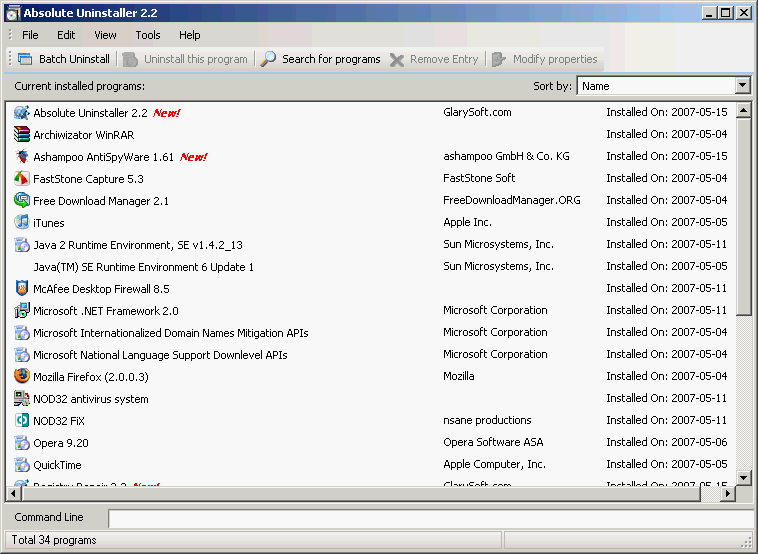The width and height of the screenshot is (758, 554).
Task: Click the horizontal scrollbar left arrow
Action: (13, 494)
